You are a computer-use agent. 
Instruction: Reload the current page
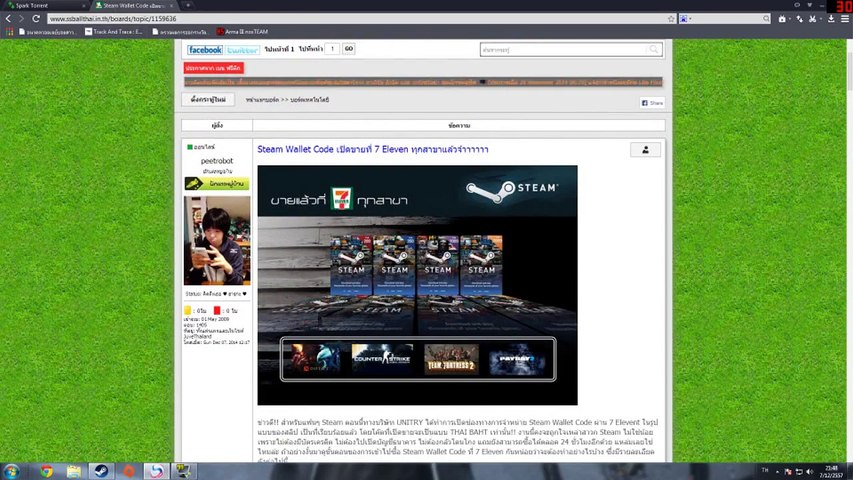pyautogui.click(x=36, y=19)
